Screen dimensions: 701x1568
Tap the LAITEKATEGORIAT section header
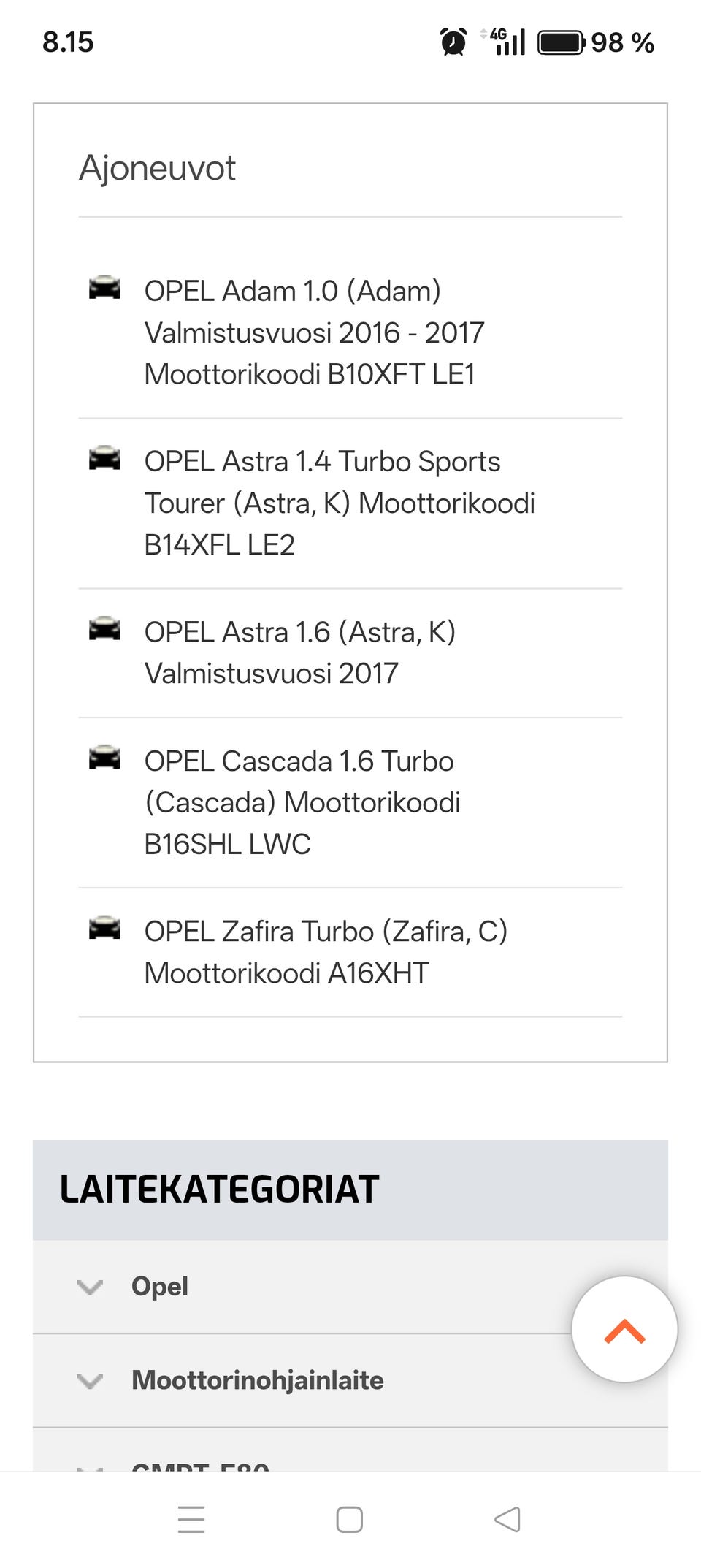click(219, 1190)
